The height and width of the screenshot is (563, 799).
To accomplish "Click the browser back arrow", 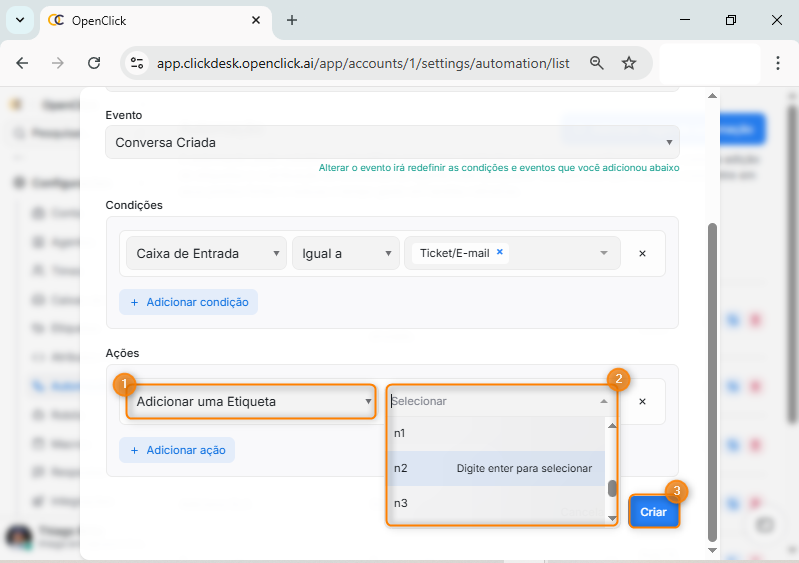I will [x=22, y=63].
